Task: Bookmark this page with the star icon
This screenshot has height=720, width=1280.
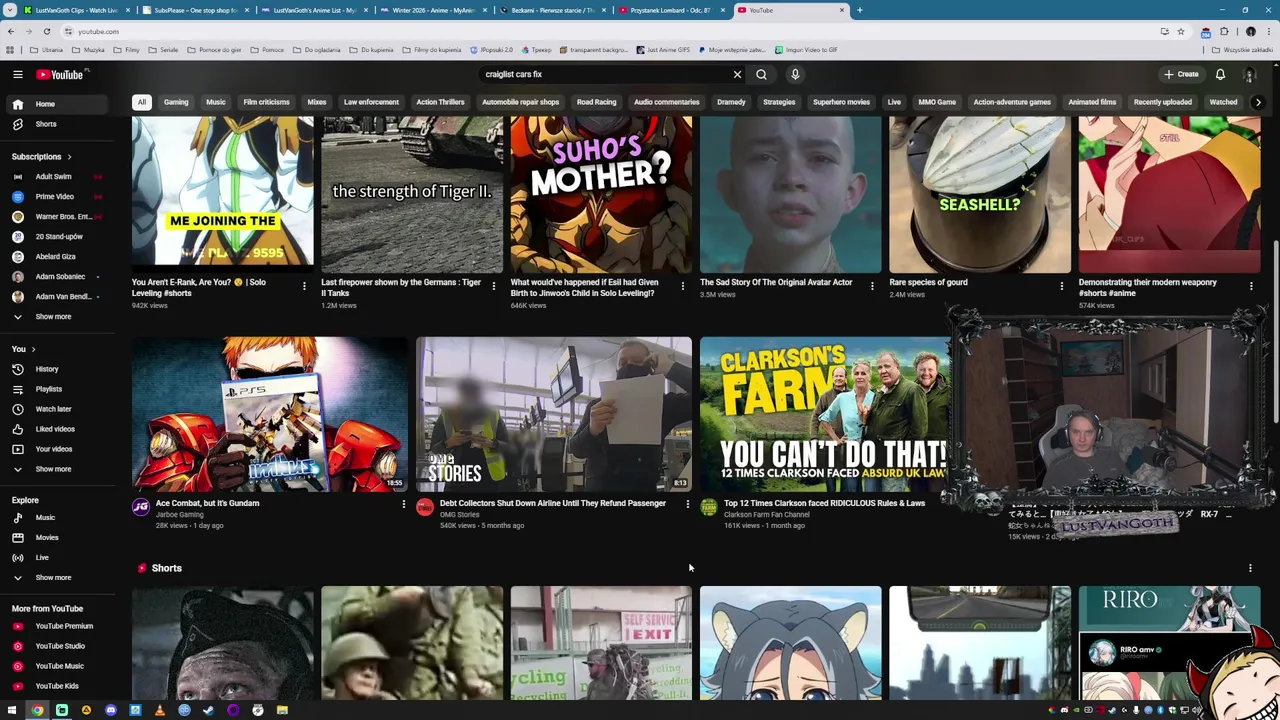Action: click(x=1181, y=31)
